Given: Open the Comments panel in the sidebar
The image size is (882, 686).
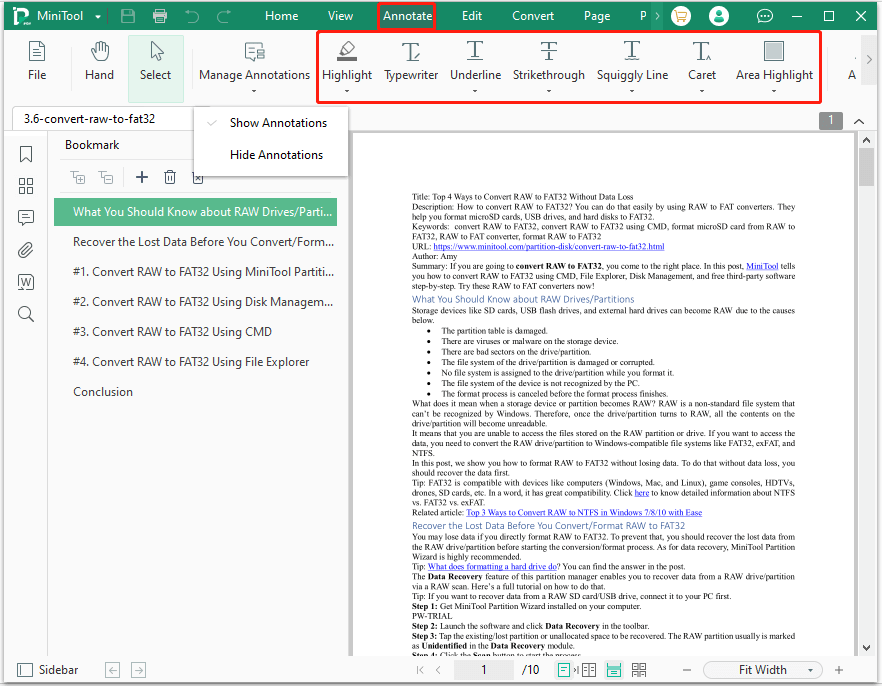Looking at the screenshot, I should [25, 218].
